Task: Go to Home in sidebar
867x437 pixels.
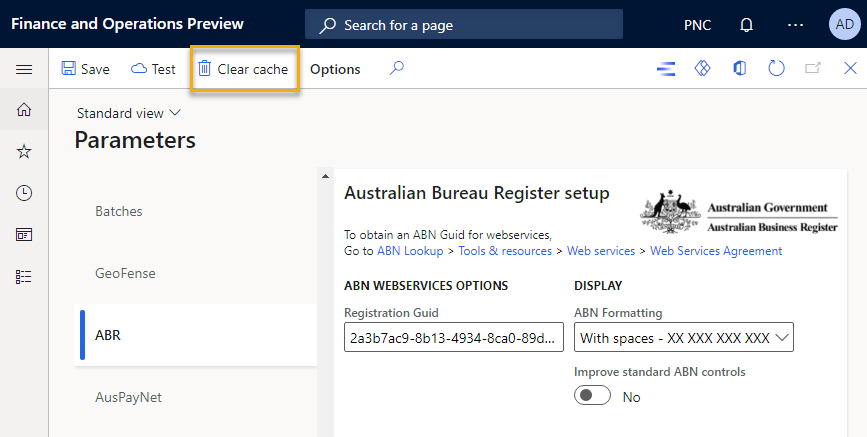Action: pyautogui.click(x=24, y=110)
